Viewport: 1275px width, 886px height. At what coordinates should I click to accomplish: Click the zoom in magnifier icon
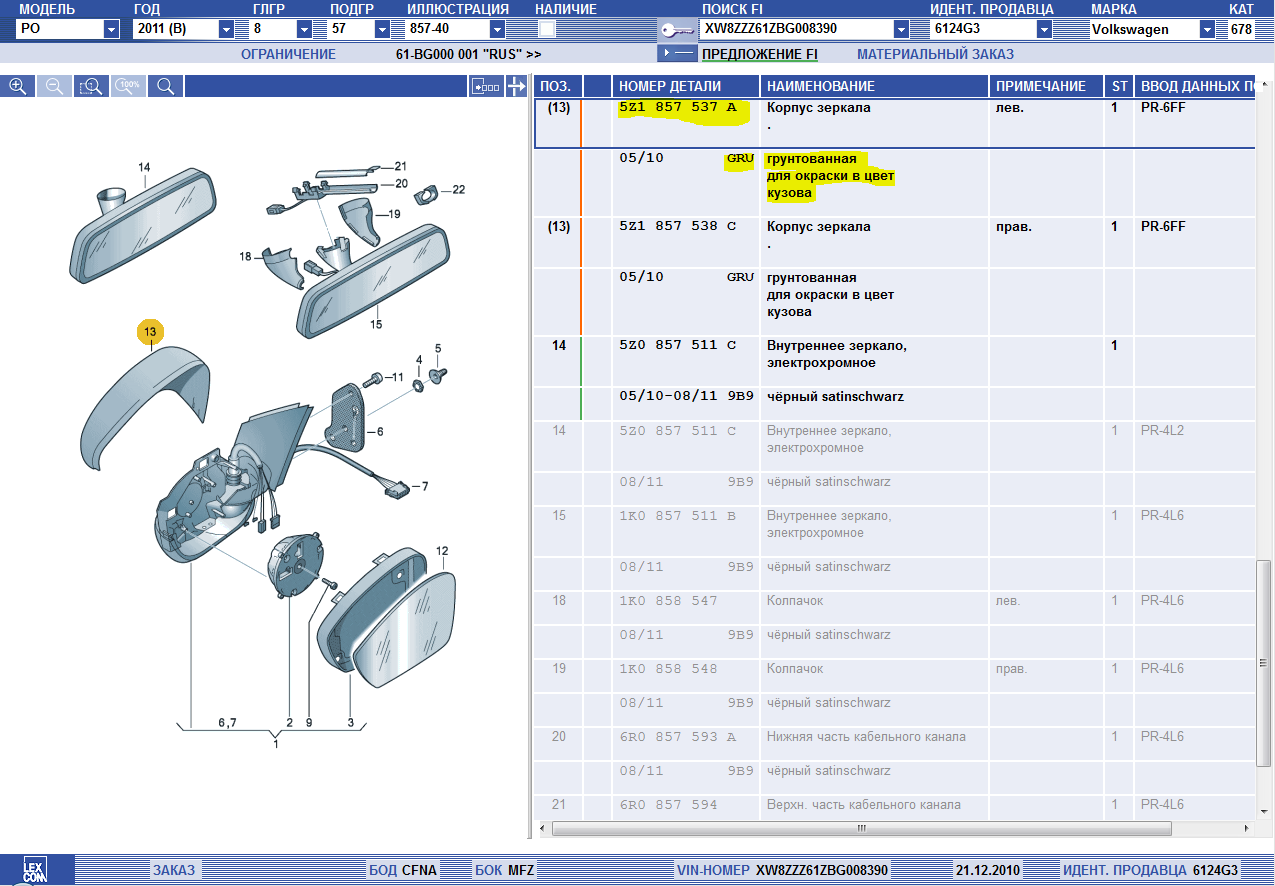[x=17, y=87]
